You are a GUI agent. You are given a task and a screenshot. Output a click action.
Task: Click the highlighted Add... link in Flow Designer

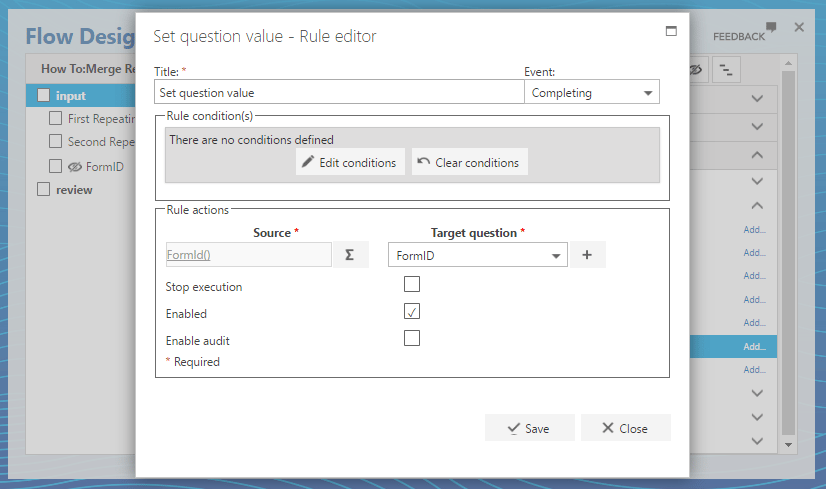(x=754, y=347)
